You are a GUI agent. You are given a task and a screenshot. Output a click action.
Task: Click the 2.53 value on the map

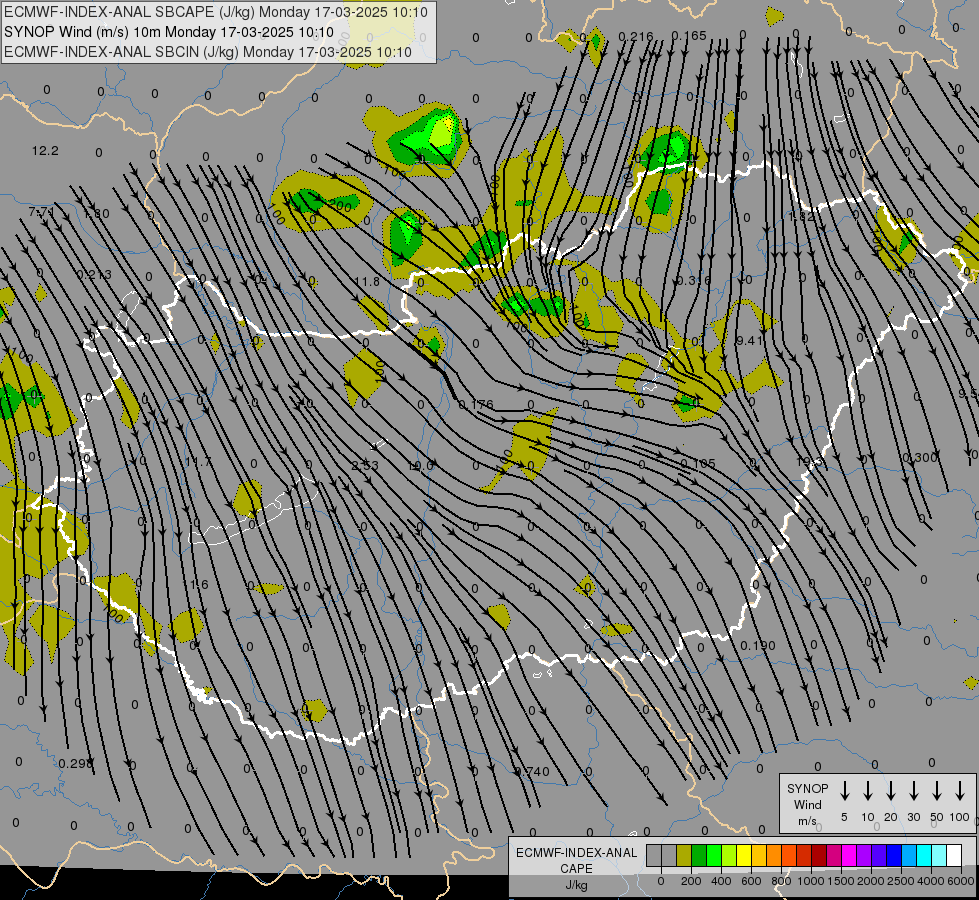tap(365, 465)
